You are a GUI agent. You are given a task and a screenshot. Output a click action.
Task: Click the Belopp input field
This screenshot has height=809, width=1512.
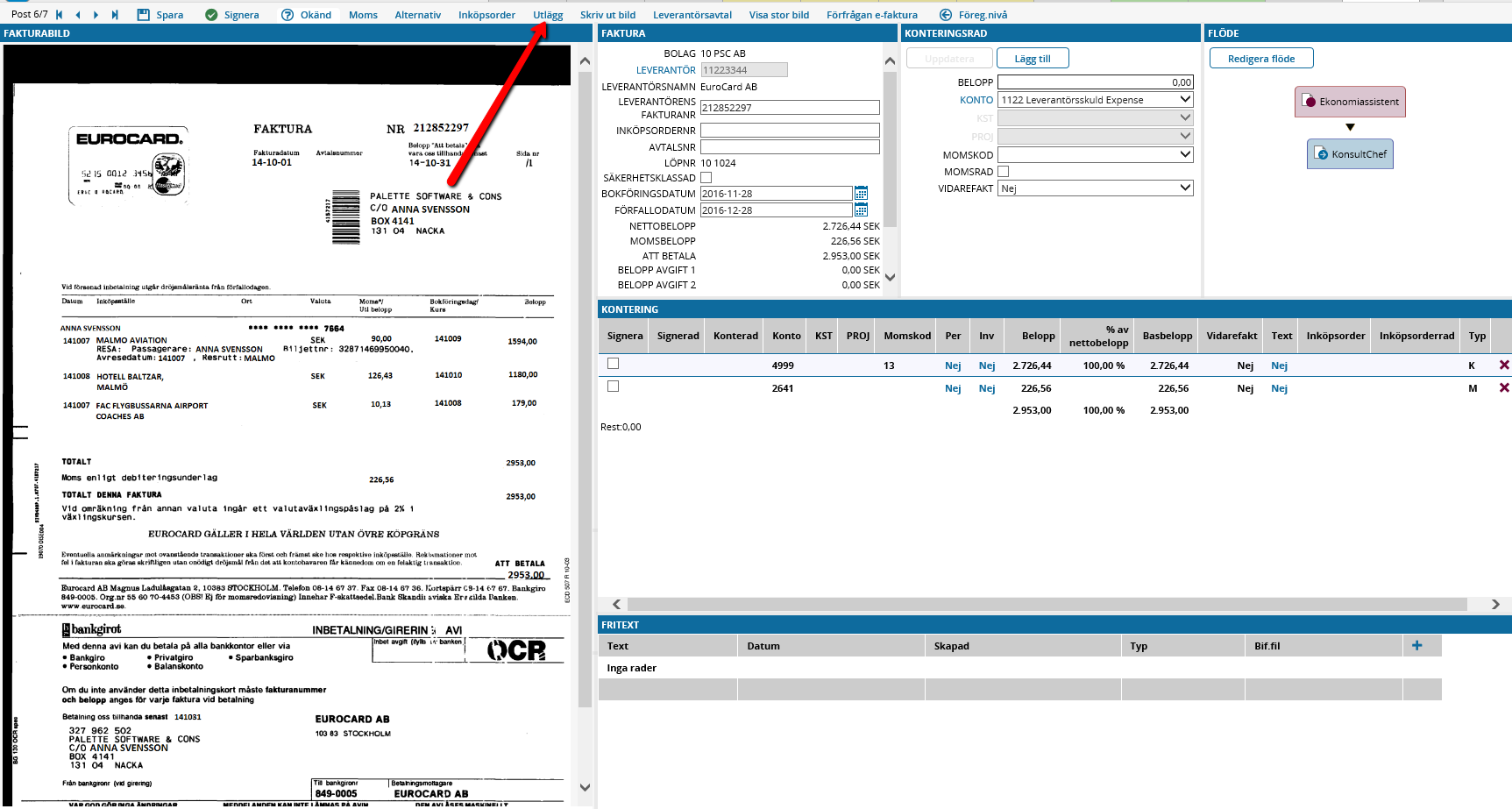tap(1096, 82)
